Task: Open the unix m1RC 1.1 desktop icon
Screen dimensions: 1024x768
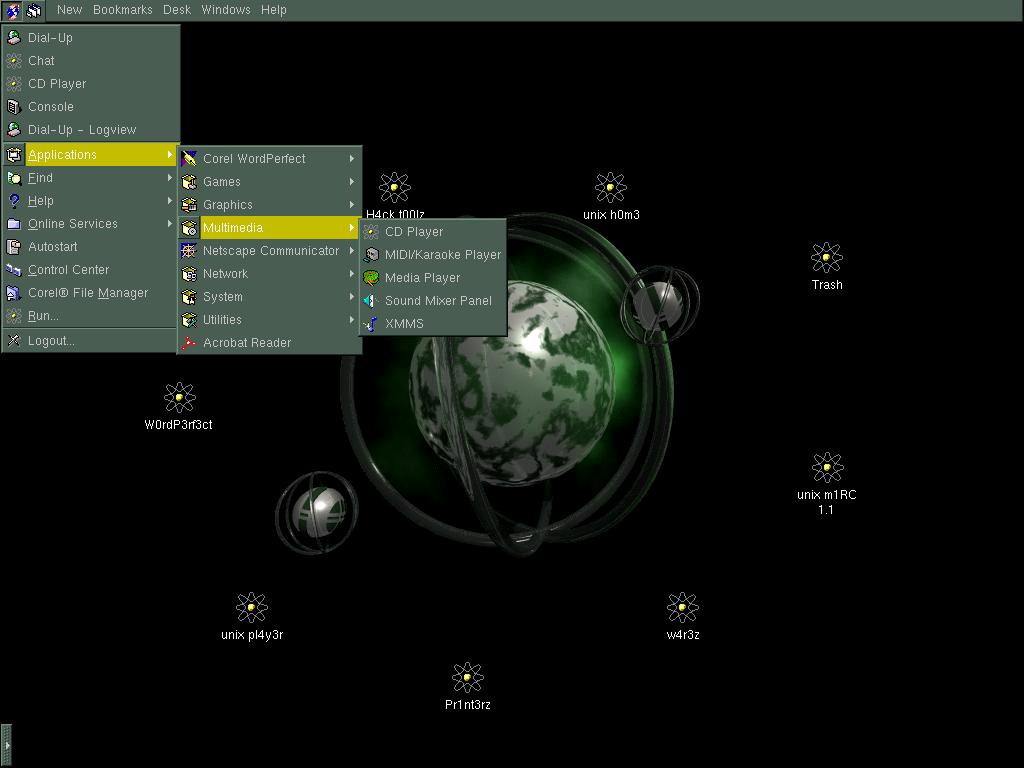Action: (826, 468)
